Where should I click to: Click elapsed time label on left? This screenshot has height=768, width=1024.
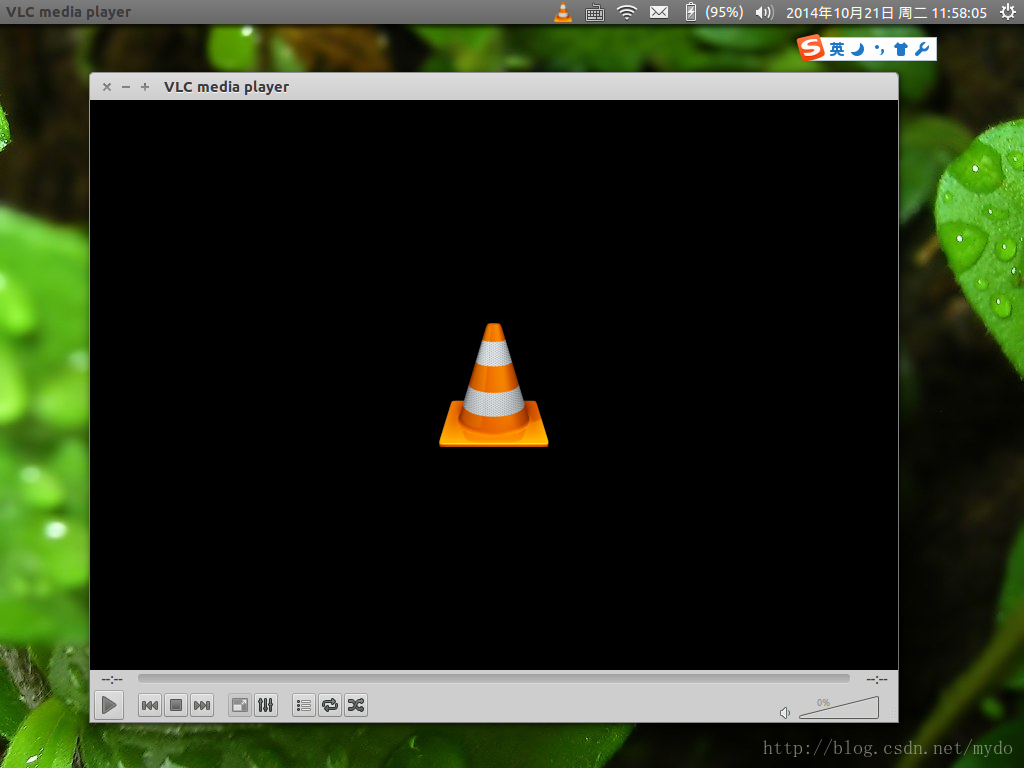point(112,679)
